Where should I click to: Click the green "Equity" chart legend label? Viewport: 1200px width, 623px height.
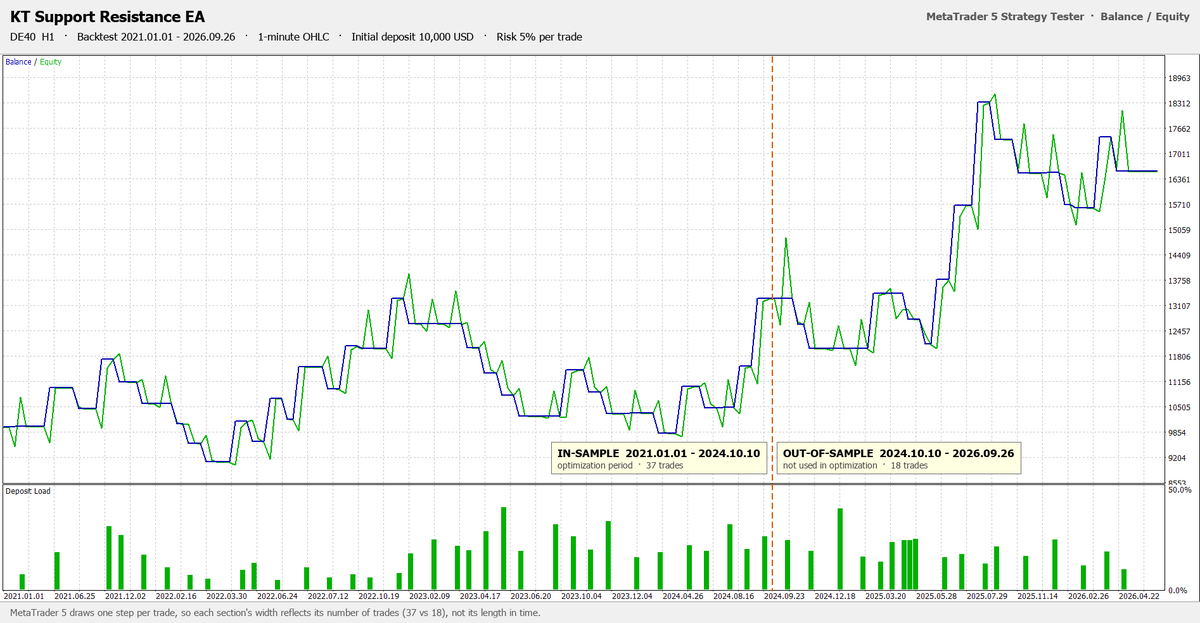coord(50,62)
